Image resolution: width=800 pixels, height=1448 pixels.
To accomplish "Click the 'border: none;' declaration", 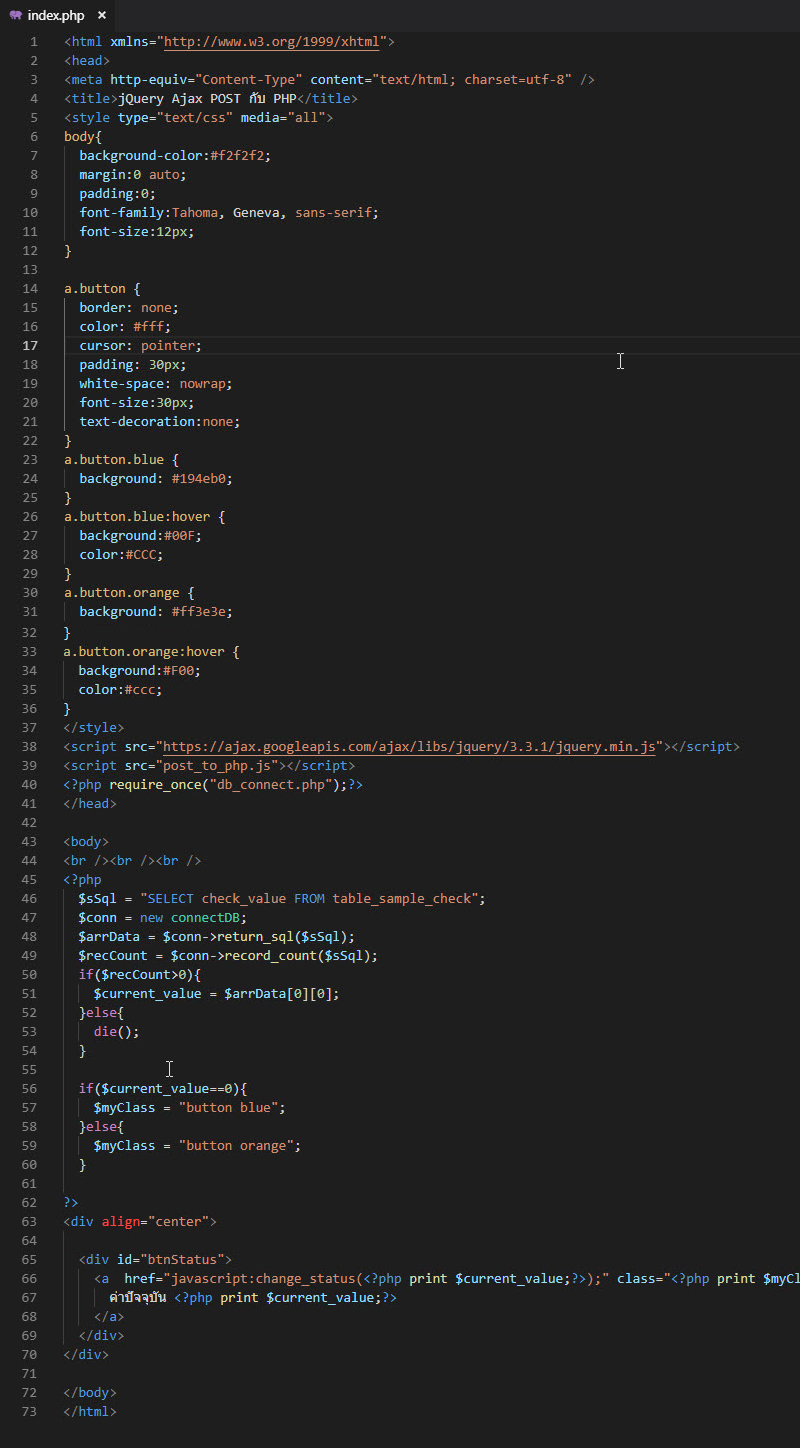I will point(129,308).
